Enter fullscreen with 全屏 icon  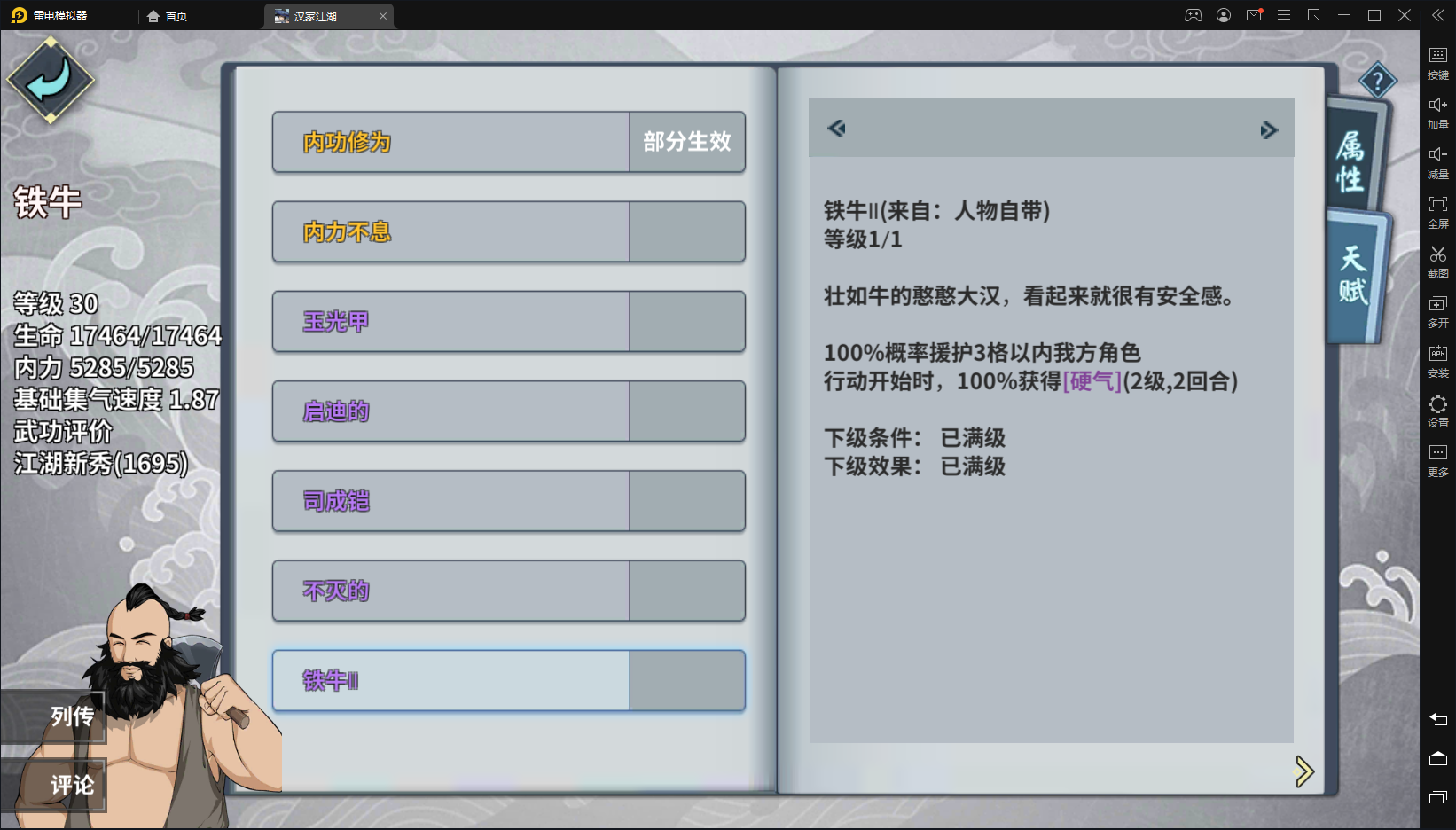tap(1438, 211)
